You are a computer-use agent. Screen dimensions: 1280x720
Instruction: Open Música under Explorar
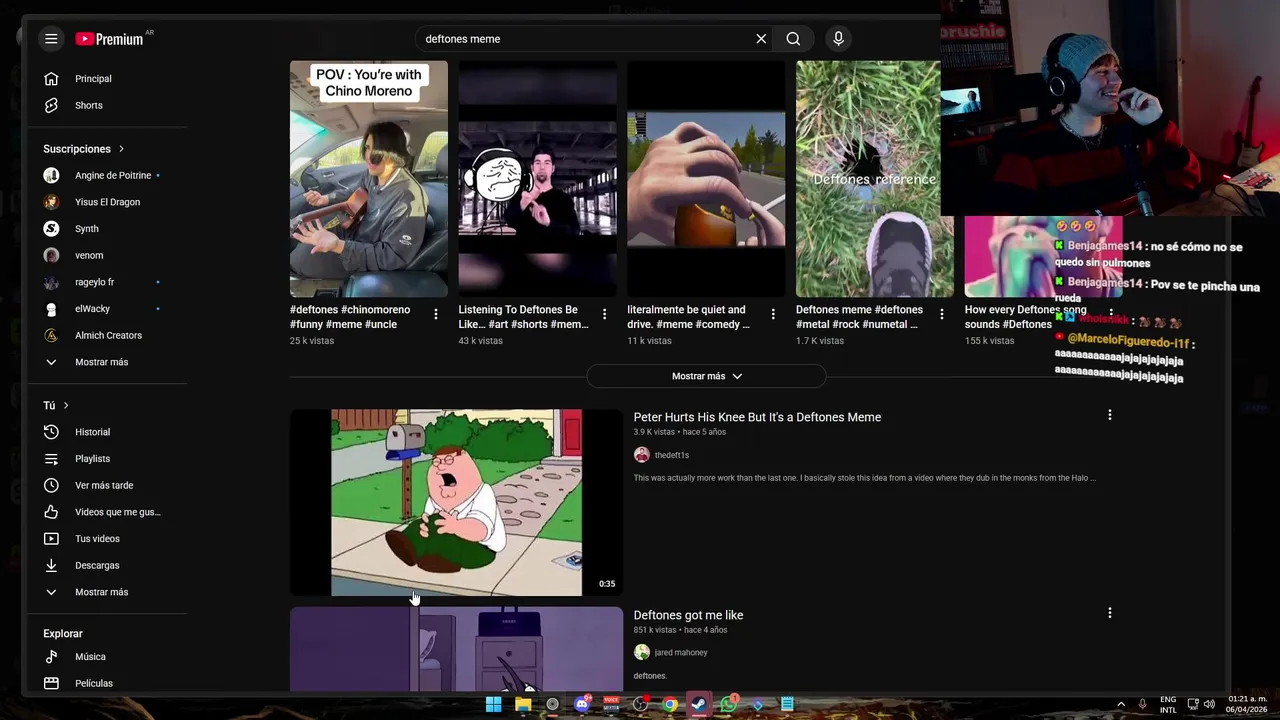[51, 657]
